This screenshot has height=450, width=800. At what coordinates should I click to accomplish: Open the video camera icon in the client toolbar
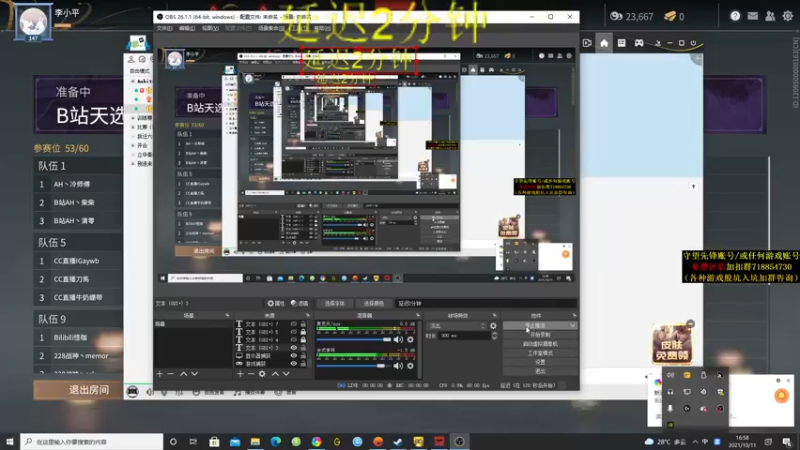[x=587, y=43]
